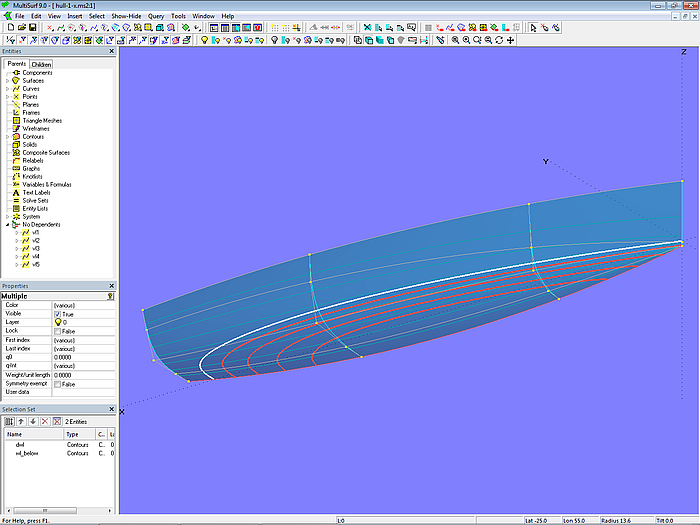Click the Triangle Meshes entity icon
Screen dimensions: 700x525
pyautogui.click(x=17, y=120)
